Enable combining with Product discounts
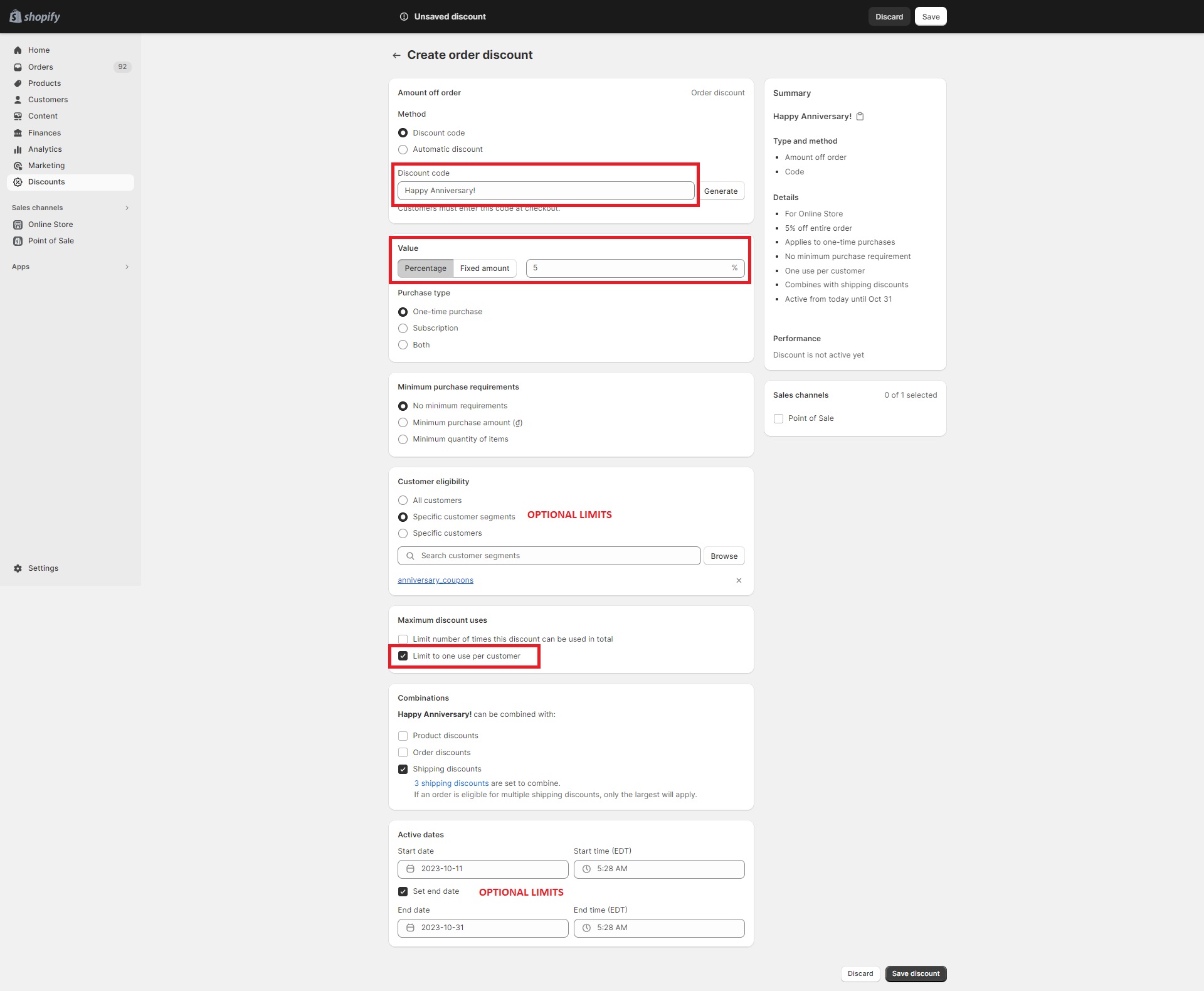The width and height of the screenshot is (1204, 991). pyautogui.click(x=403, y=736)
